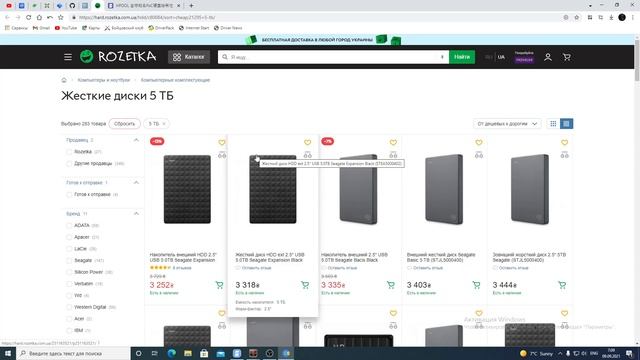The height and width of the screenshot is (360, 640).
Task: Go to home via breadcrumb house icon
Action: point(64,80)
